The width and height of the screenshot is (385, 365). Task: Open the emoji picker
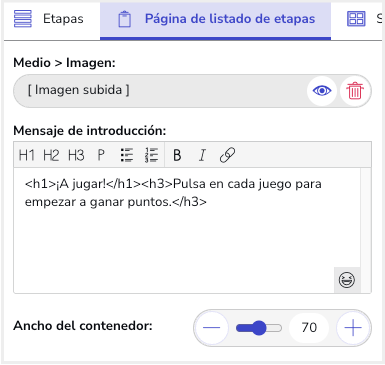click(347, 280)
